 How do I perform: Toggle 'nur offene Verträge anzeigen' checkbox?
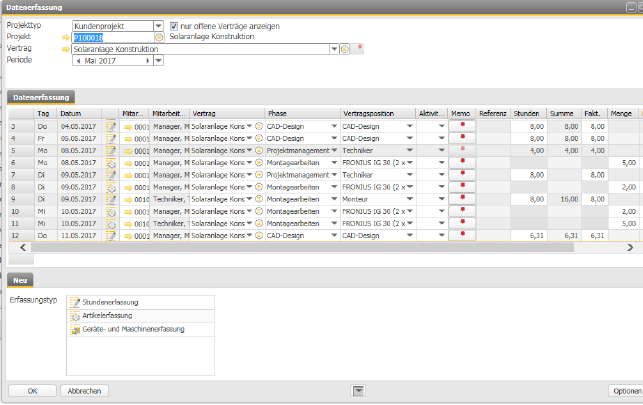pyautogui.click(x=174, y=26)
